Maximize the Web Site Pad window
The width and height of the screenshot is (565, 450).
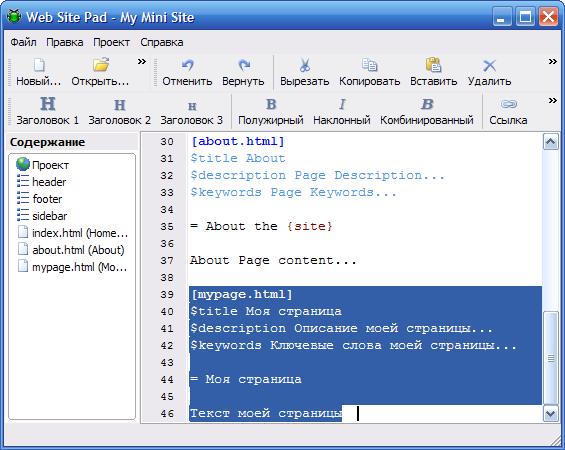pyautogui.click(x=525, y=17)
